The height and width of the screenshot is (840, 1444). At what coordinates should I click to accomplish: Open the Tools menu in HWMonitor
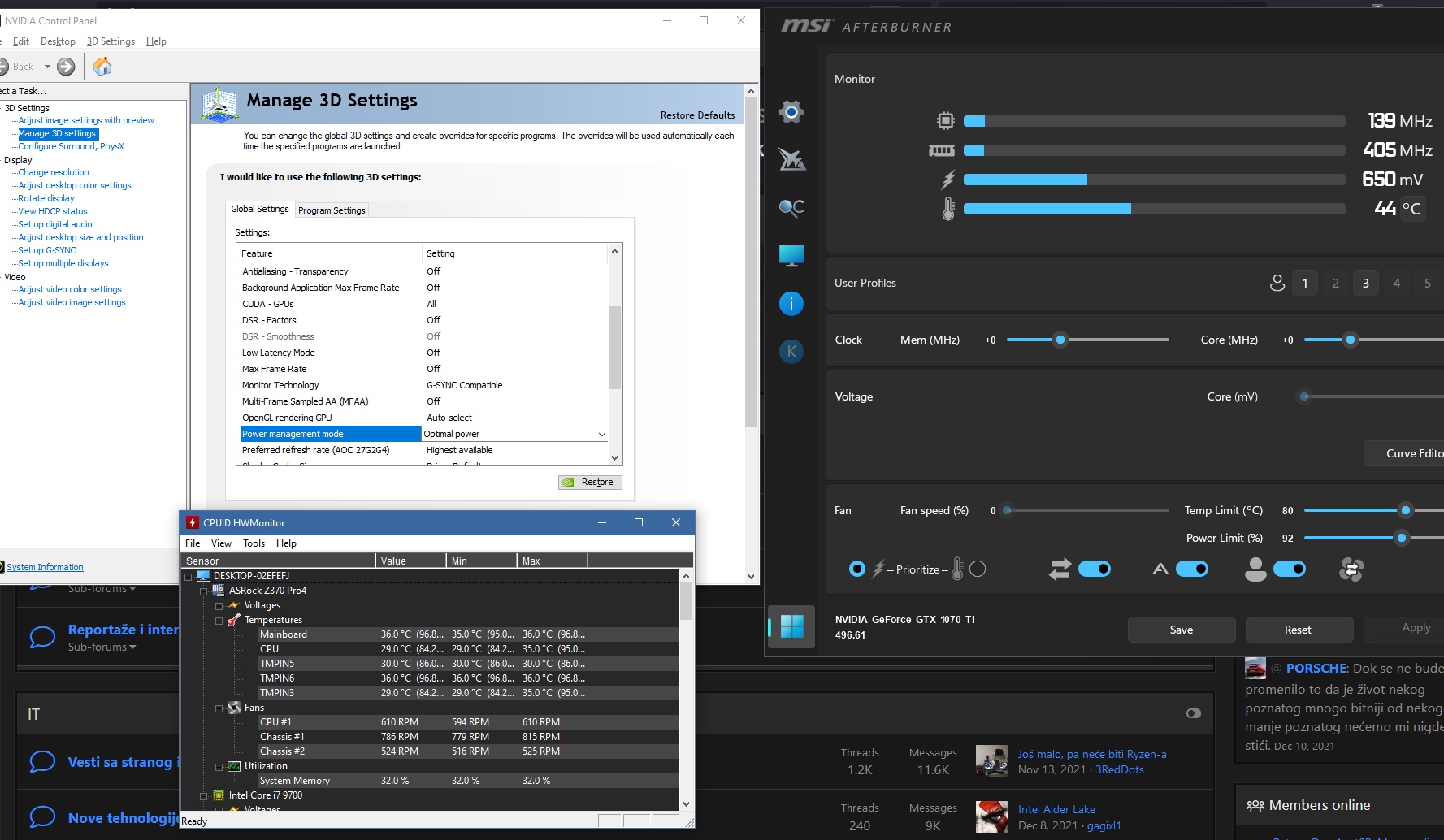pos(254,543)
